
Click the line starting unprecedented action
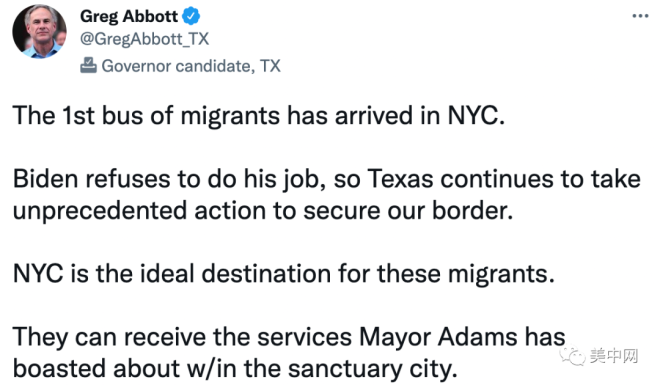[263, 210]
